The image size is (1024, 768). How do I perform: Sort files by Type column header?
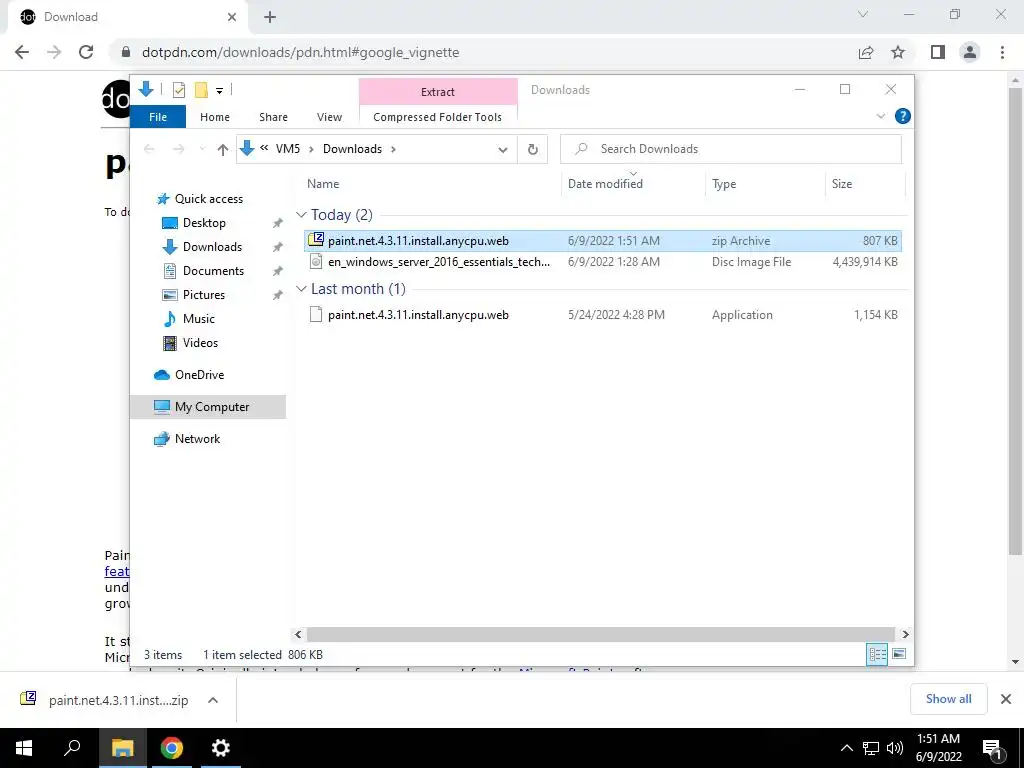point(724,184)
